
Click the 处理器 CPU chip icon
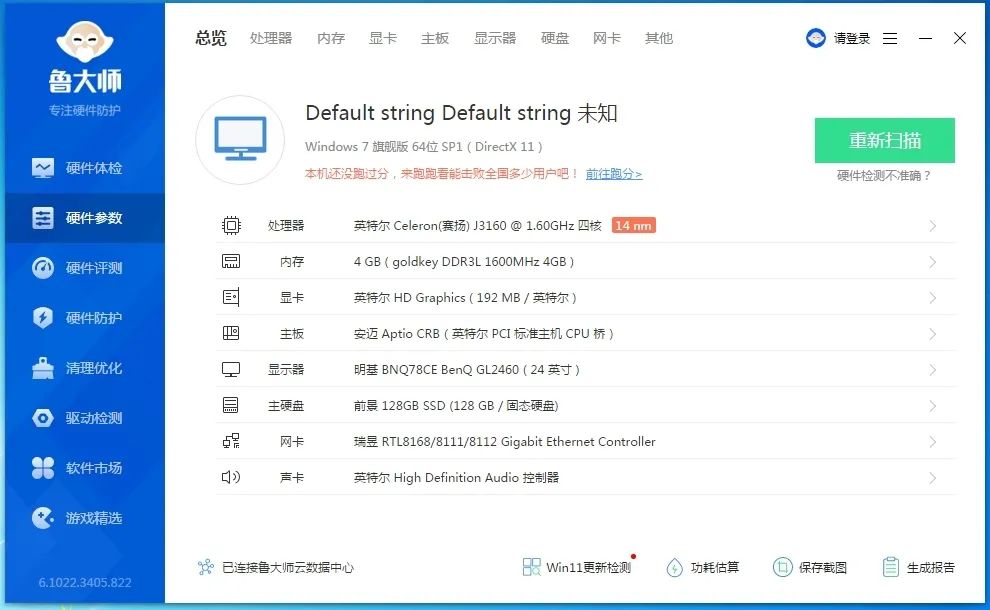coord(231,225)
